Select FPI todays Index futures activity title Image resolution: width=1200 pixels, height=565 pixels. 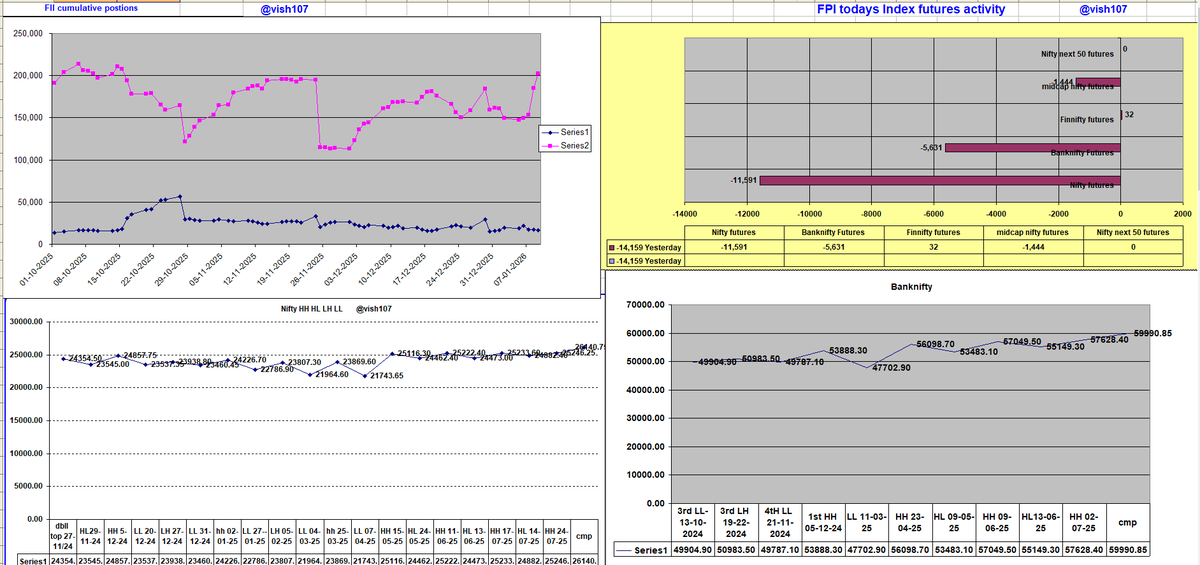point(911,9)
